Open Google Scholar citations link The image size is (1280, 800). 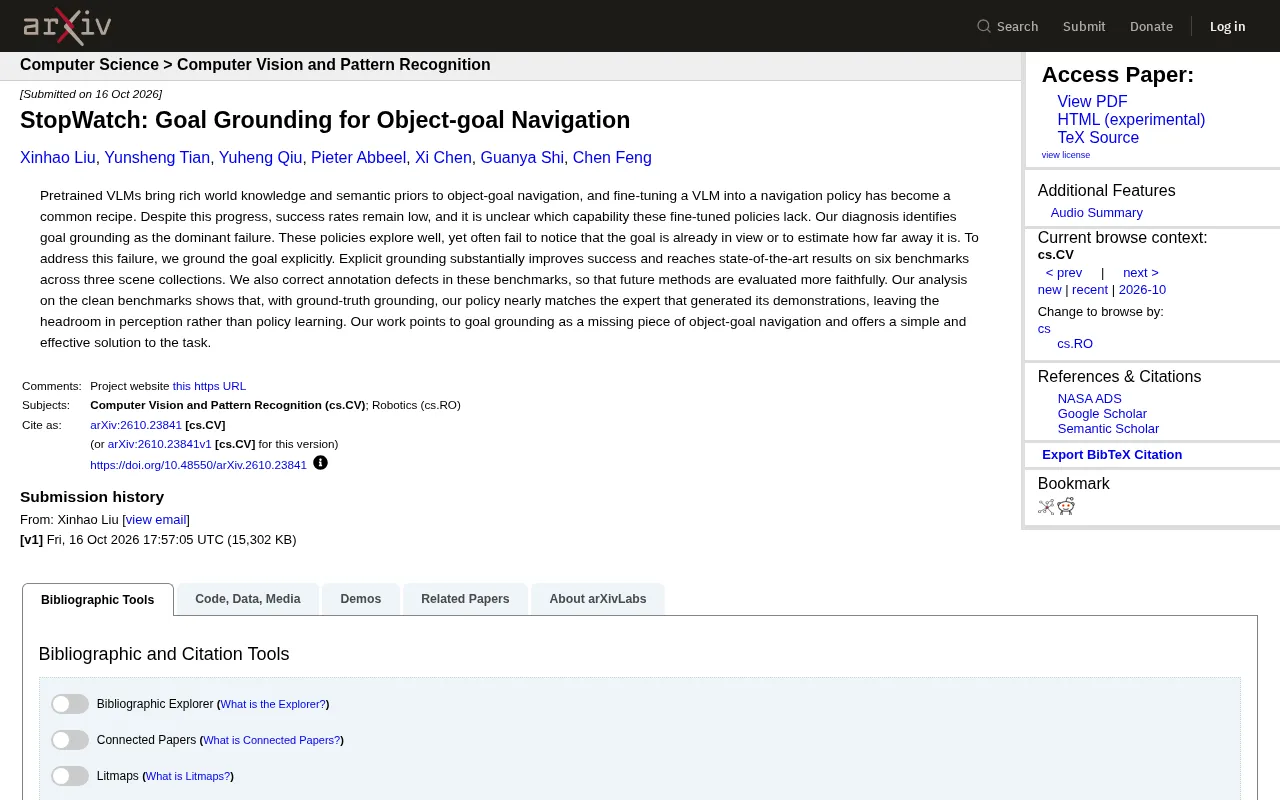tap(1102, 414)
